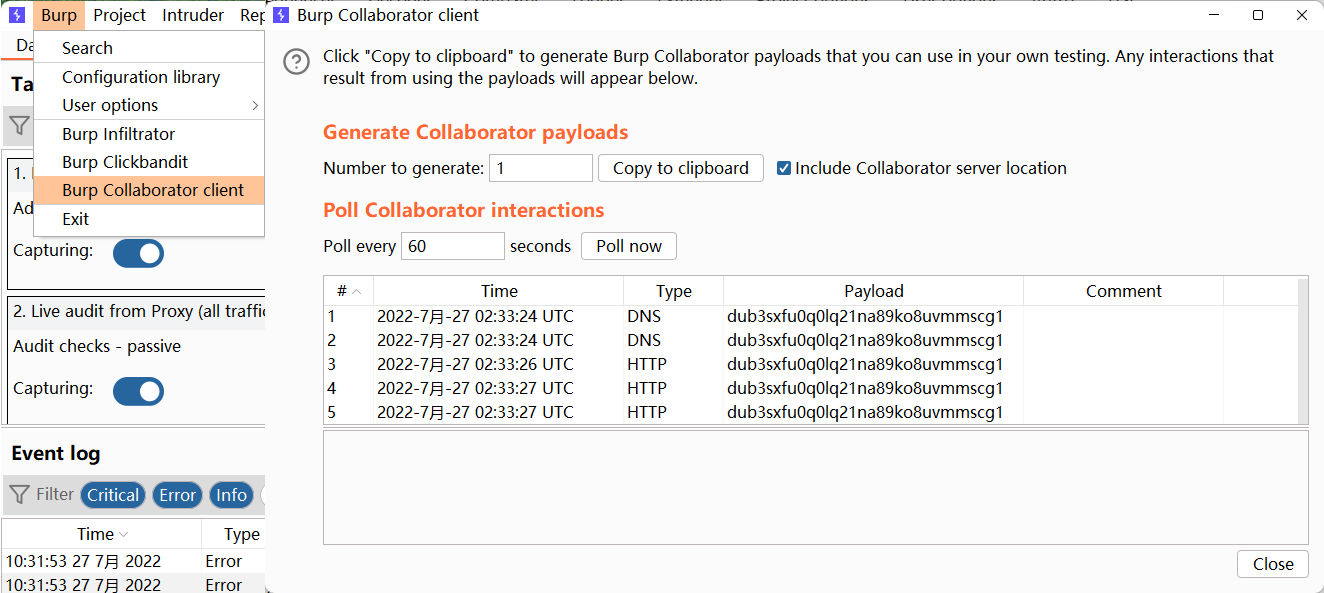
Task: Open the Burp menu
Action: pyautogui.click(x=59, y=15)
